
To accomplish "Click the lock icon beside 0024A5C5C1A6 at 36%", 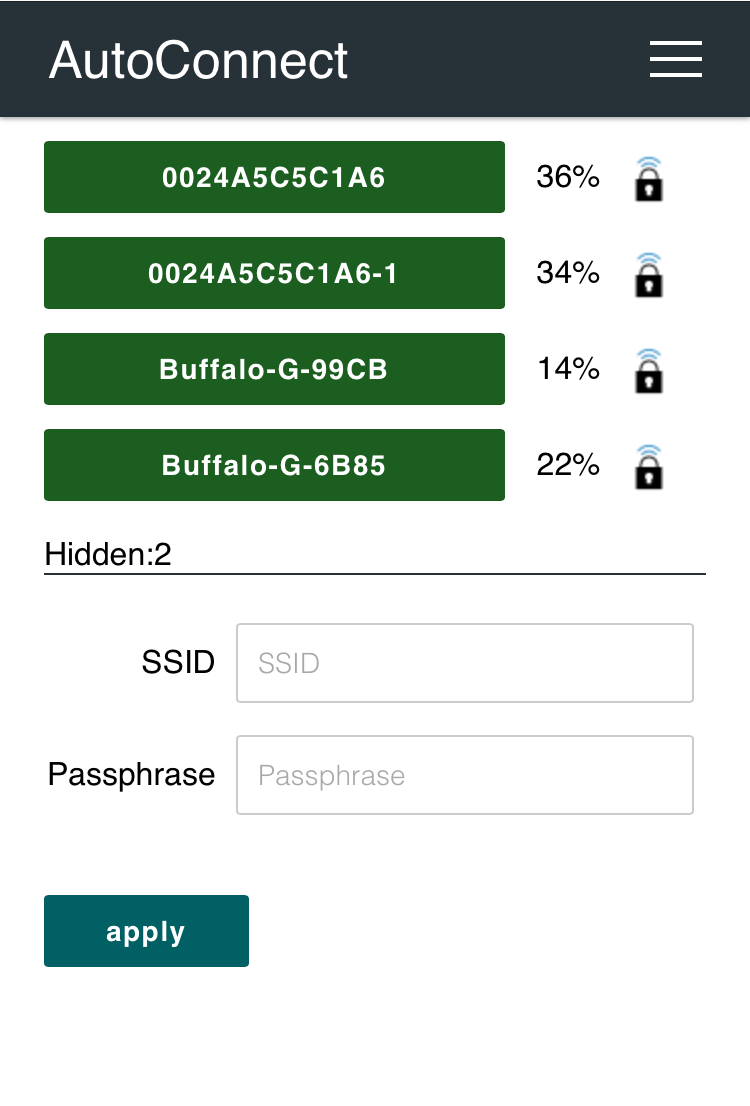I will pos(648,179).
